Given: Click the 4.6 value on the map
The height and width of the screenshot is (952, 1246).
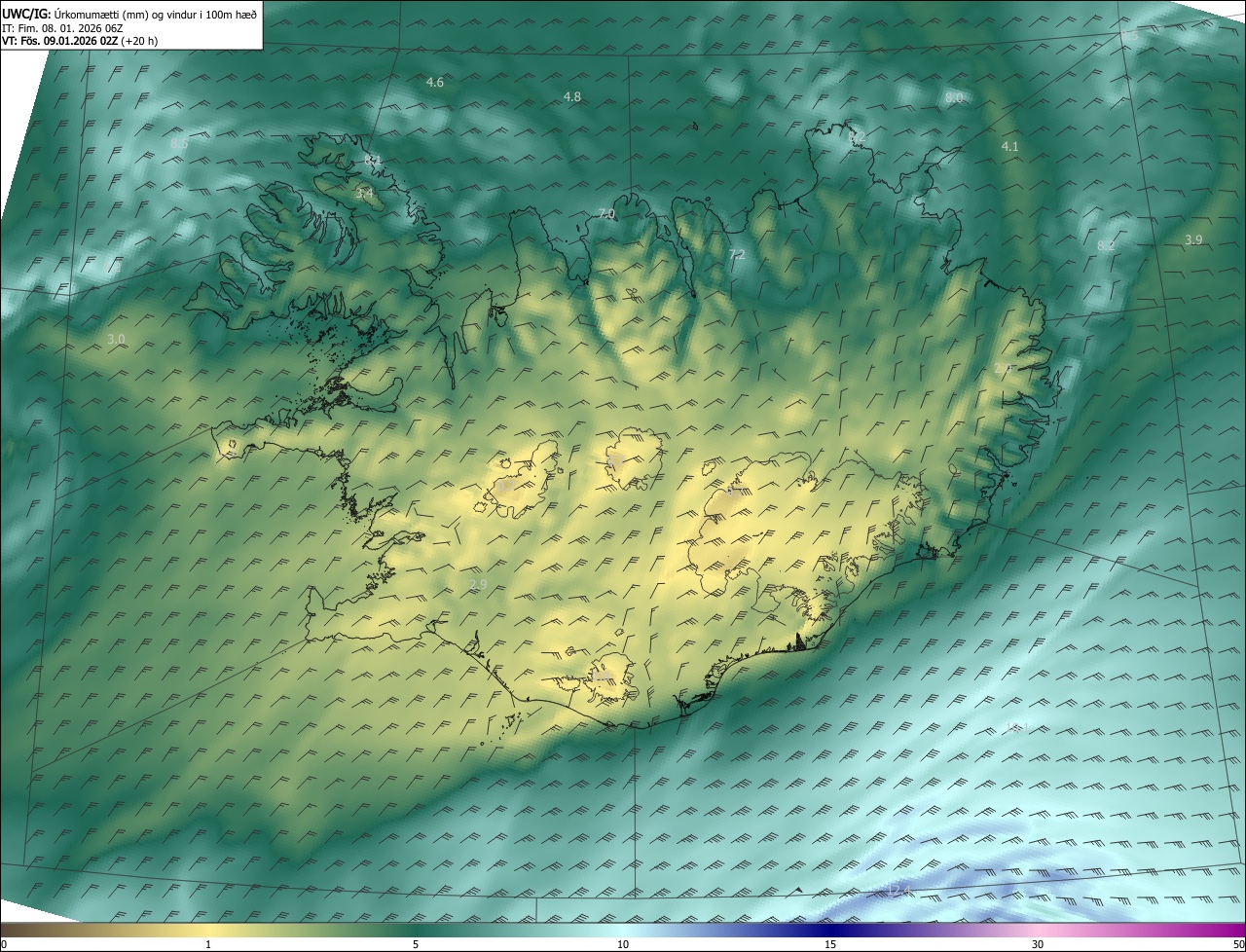Looking at the screenshot, I should (435, 83).
